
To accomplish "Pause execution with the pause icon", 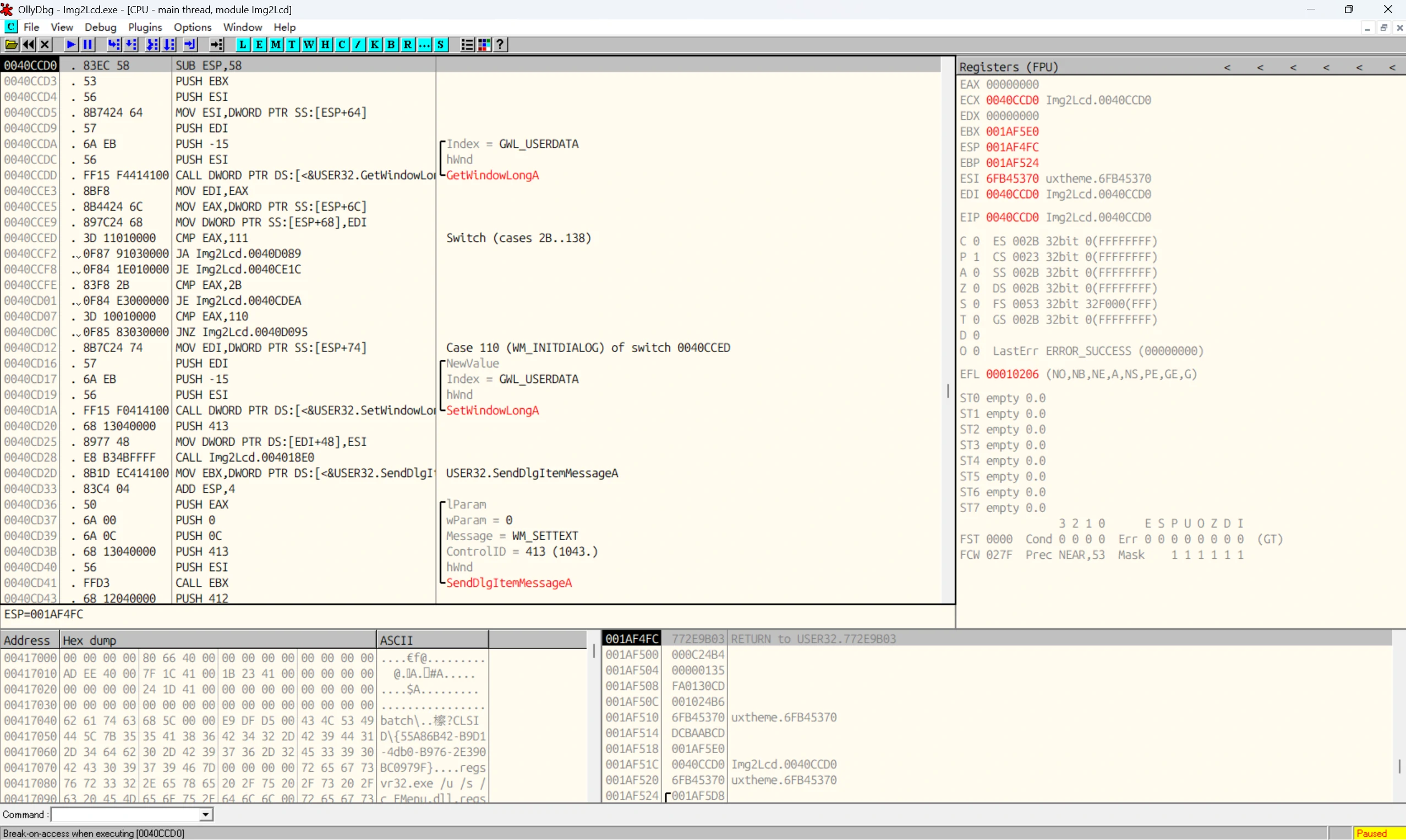I will click(87, 45).
